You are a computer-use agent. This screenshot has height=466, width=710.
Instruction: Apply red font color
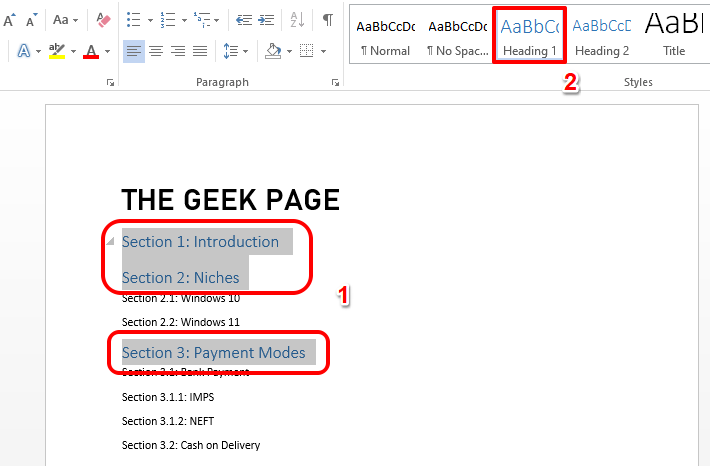point(91,51)
